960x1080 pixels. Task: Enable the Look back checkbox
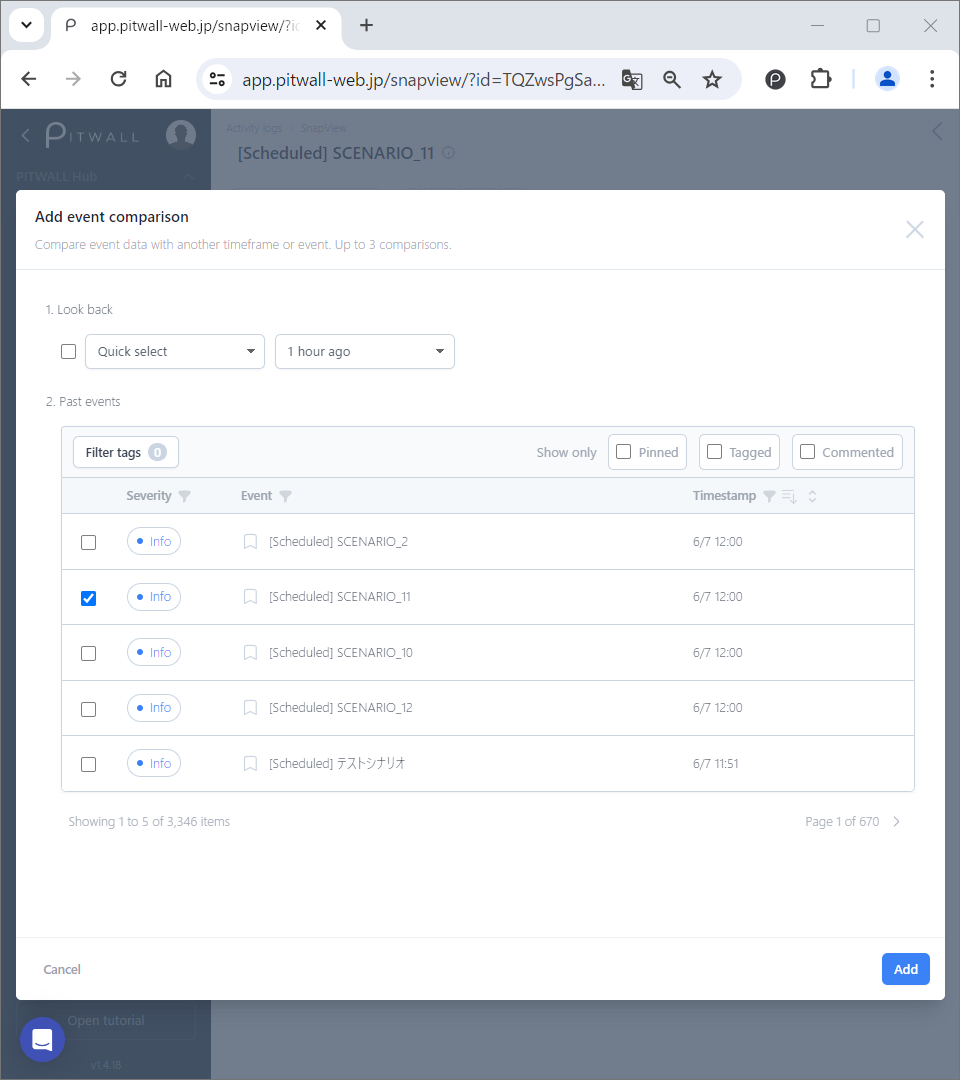click(x=68, y=352)
